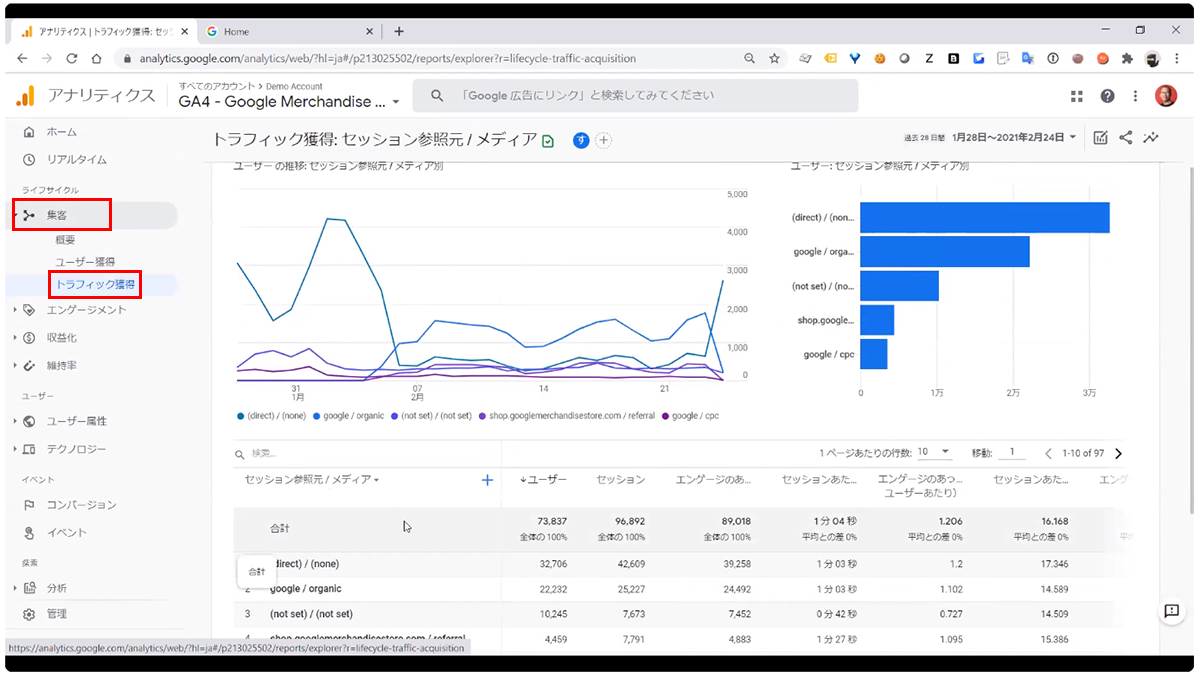Image resolution: width=1200 pixels, height=677 pixels.
Task: Click the cookie extension icon
Action: (879, 59)
